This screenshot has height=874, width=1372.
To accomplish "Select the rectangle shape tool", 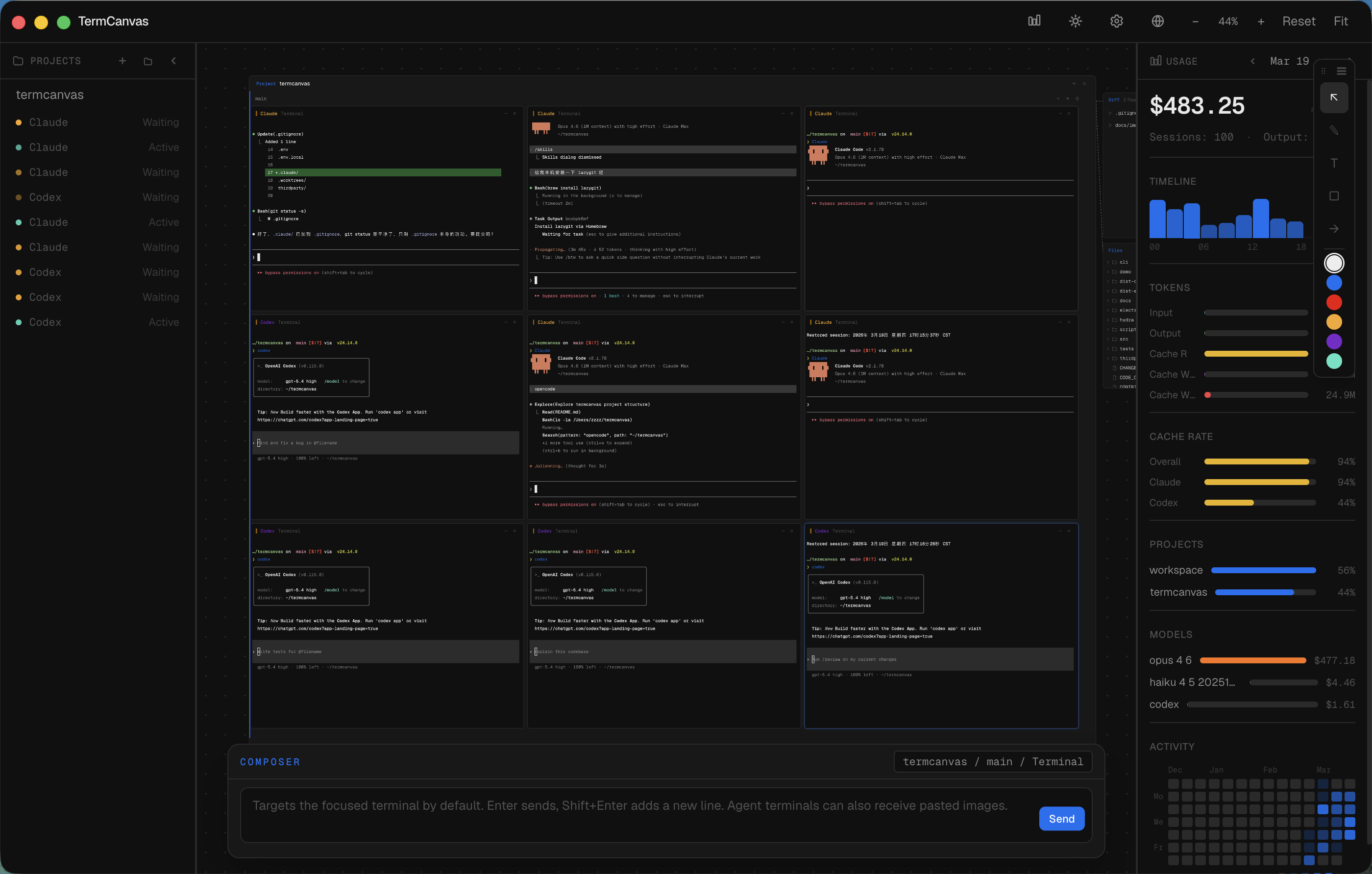I will (x=1334, y=195).
